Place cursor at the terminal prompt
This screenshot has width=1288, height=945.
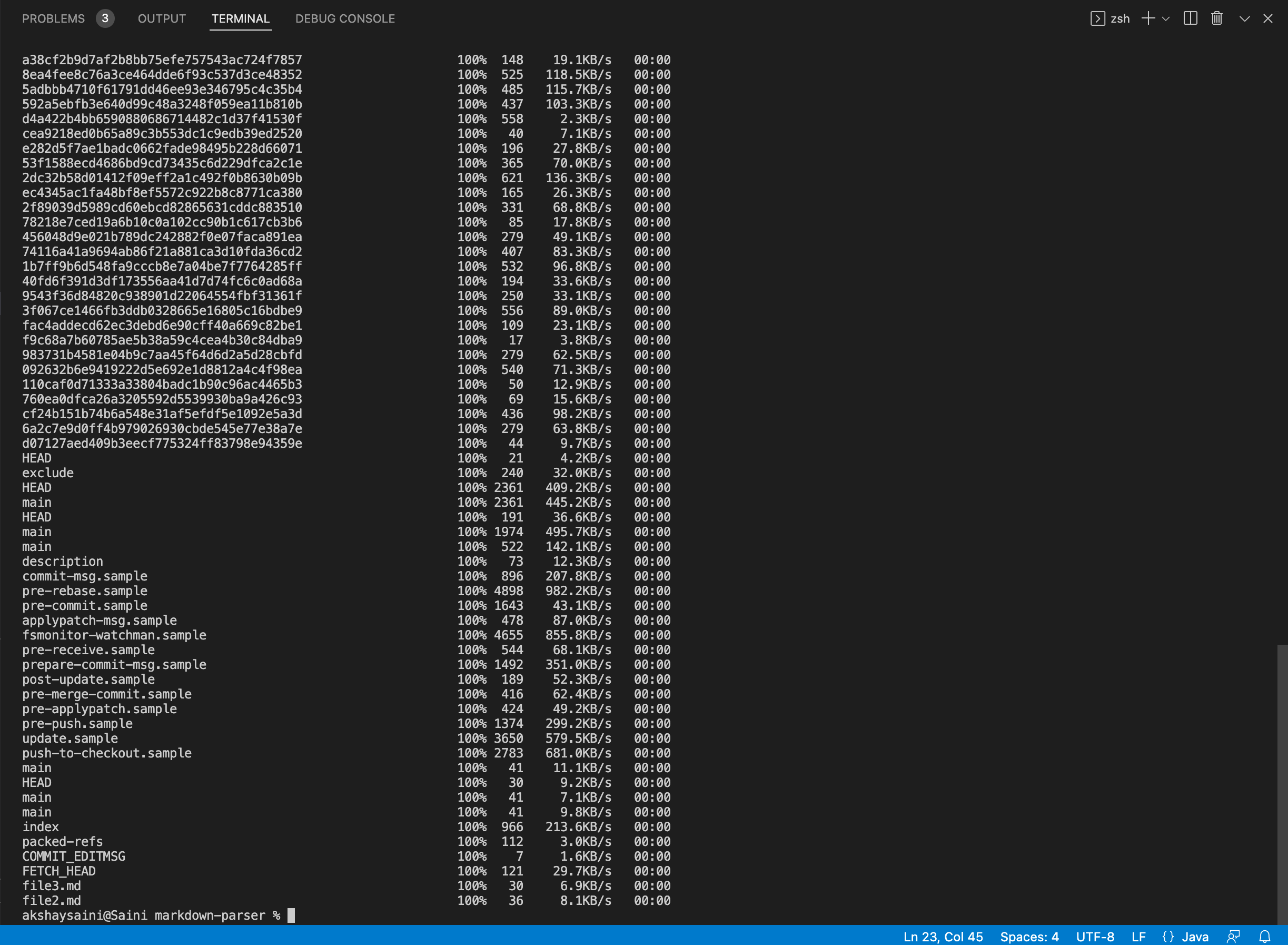(292, 916)
